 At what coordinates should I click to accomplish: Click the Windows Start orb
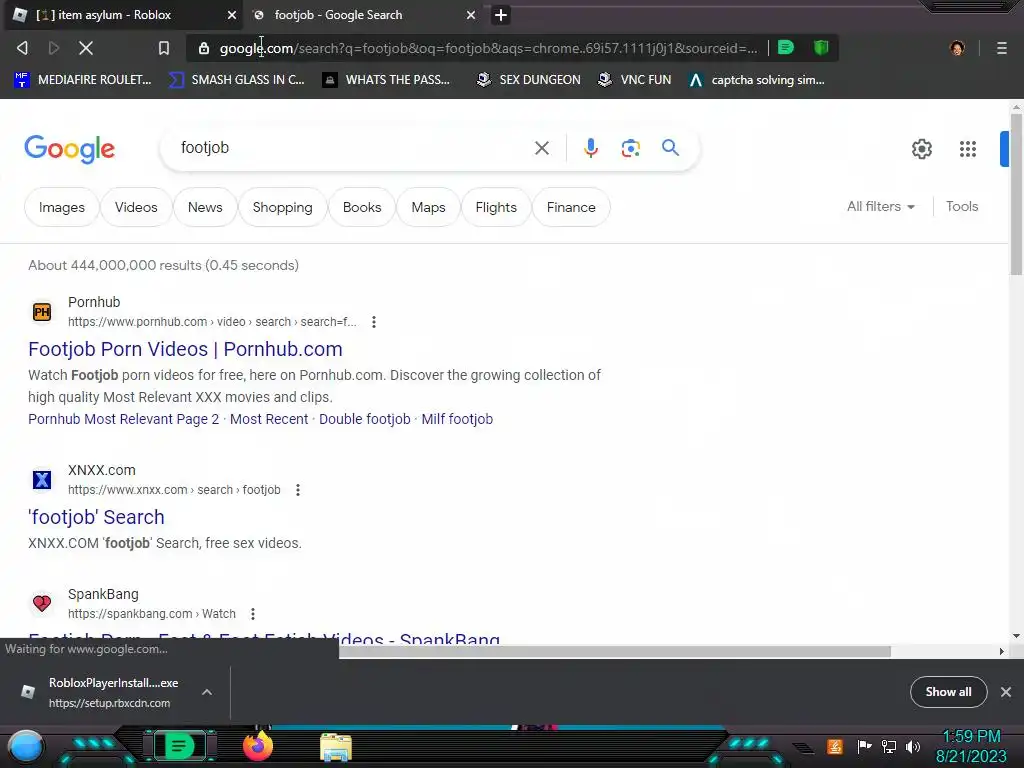[x=26, y=746]
